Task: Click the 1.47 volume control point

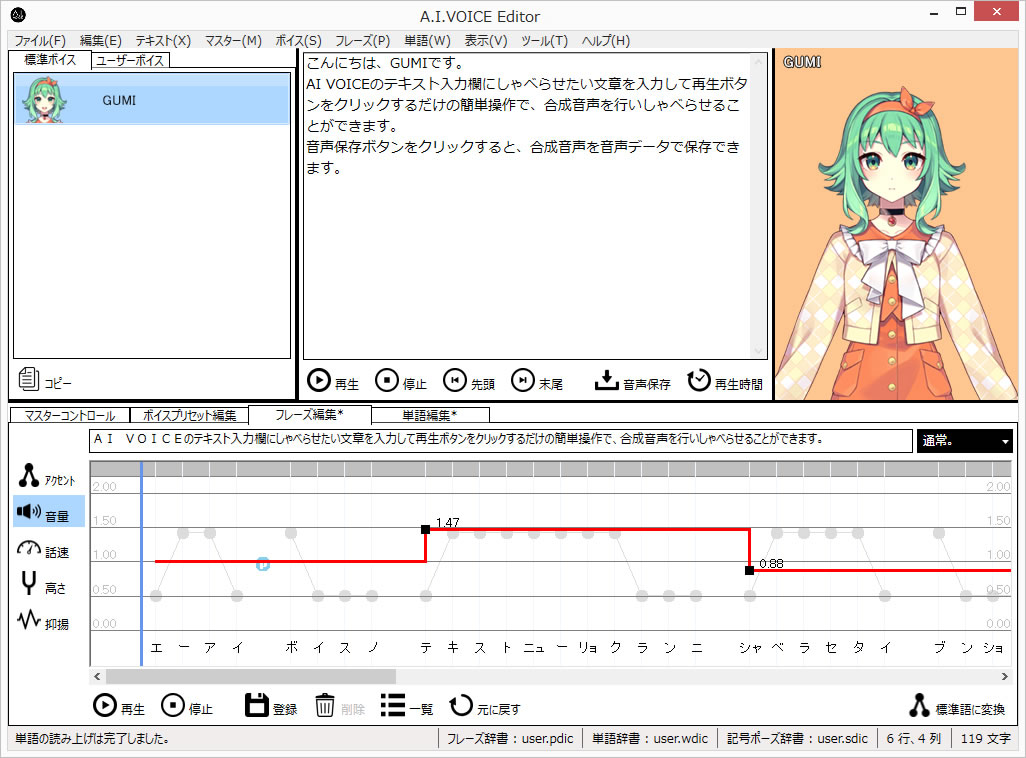Action: click(x=425, y=529)
